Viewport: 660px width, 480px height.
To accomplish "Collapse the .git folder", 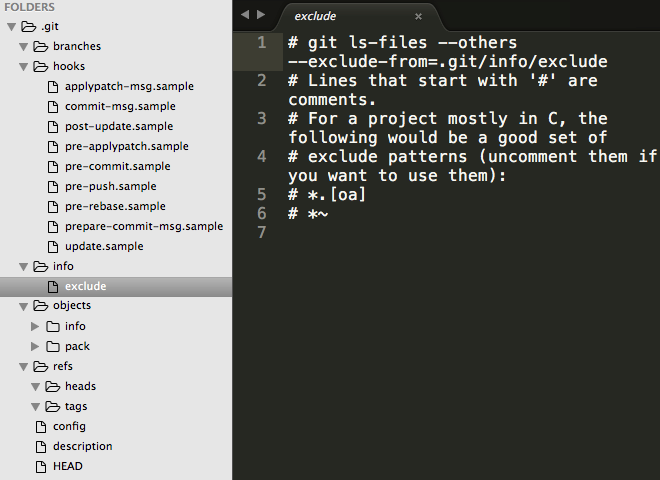I will 11,27.
